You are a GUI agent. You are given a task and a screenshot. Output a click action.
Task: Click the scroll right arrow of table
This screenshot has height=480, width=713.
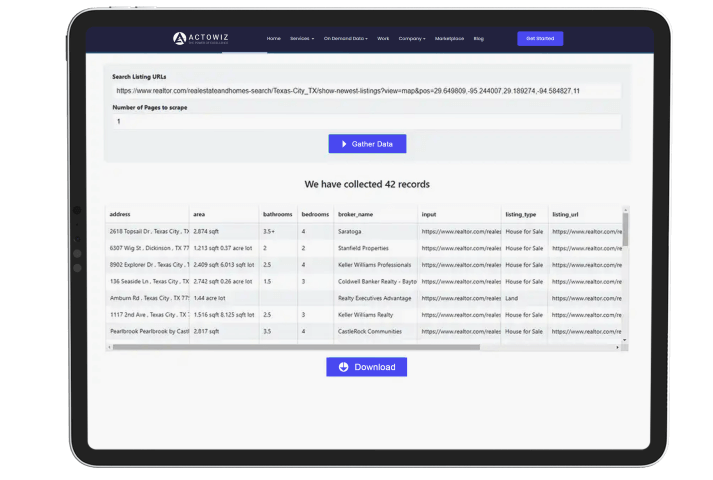click(617, 347)
